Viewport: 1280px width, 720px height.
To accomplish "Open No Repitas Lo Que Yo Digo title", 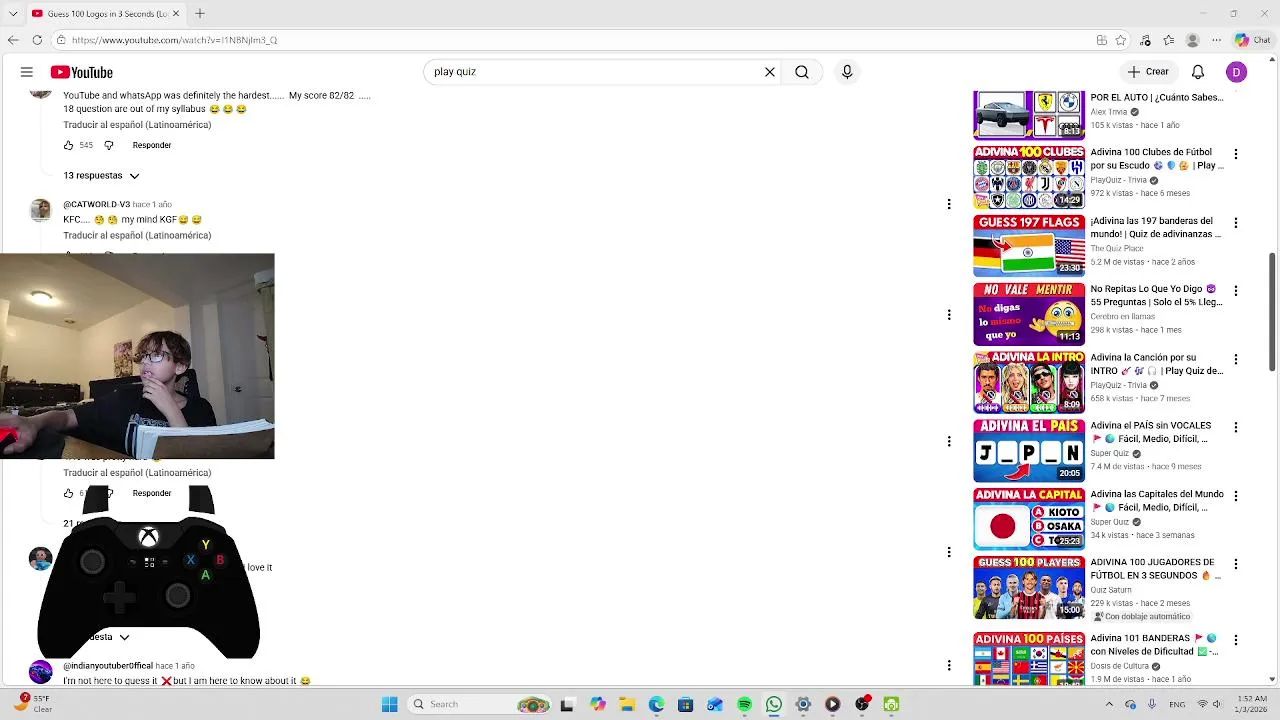I will click(1157, 295).
